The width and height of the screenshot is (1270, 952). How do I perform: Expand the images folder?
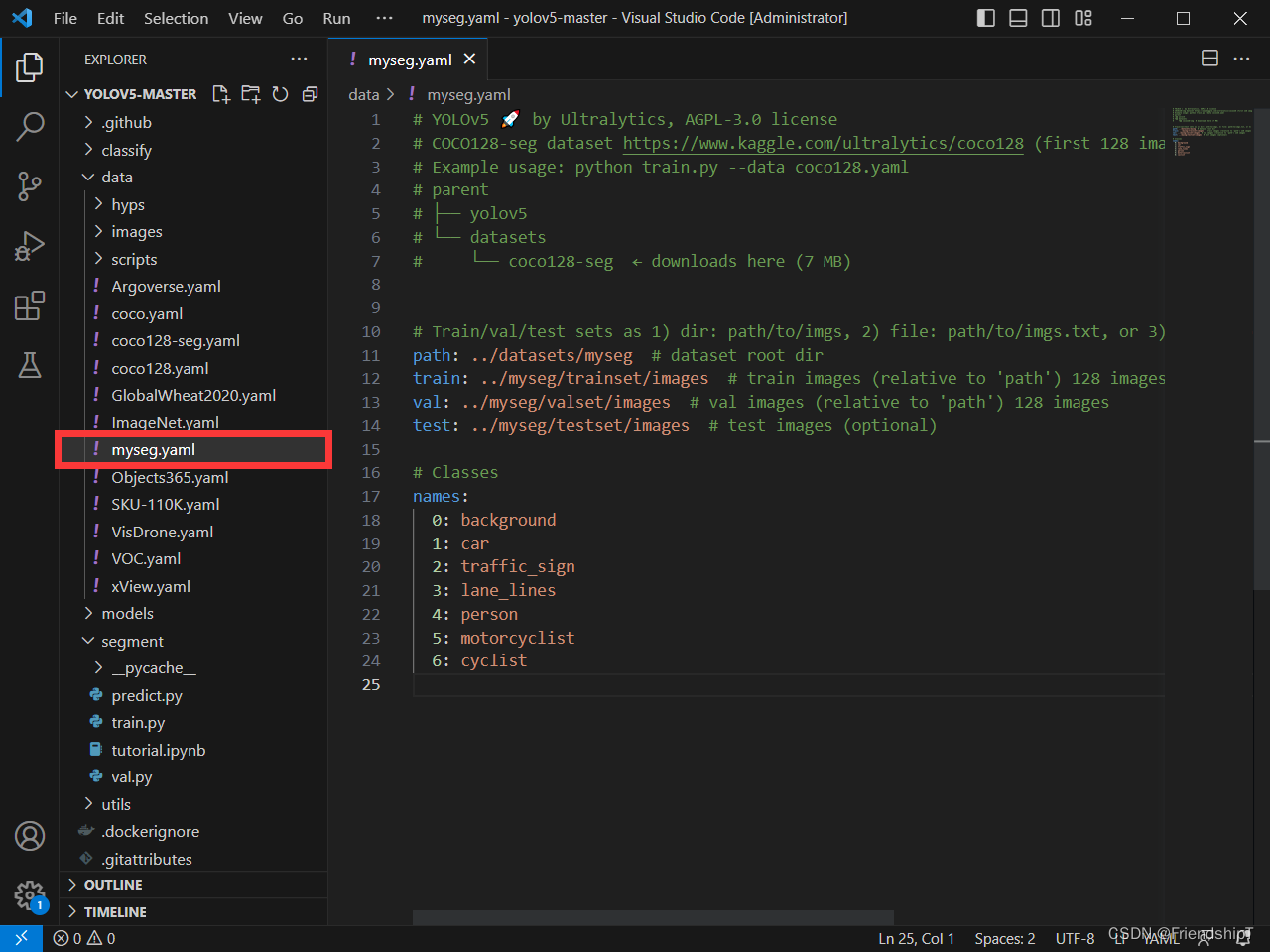(193, 231)
